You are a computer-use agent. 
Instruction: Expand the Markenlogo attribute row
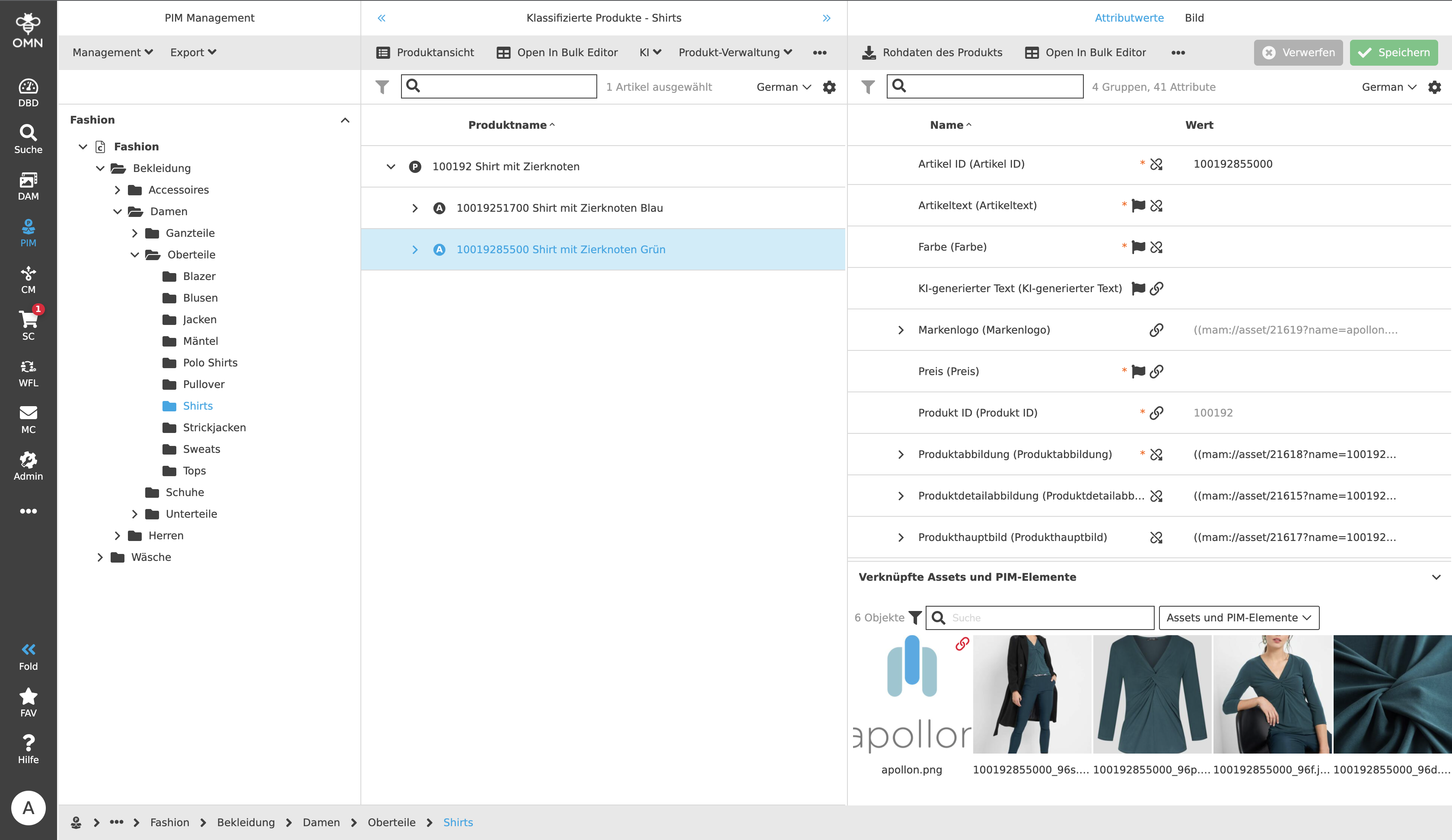(901, 330)
